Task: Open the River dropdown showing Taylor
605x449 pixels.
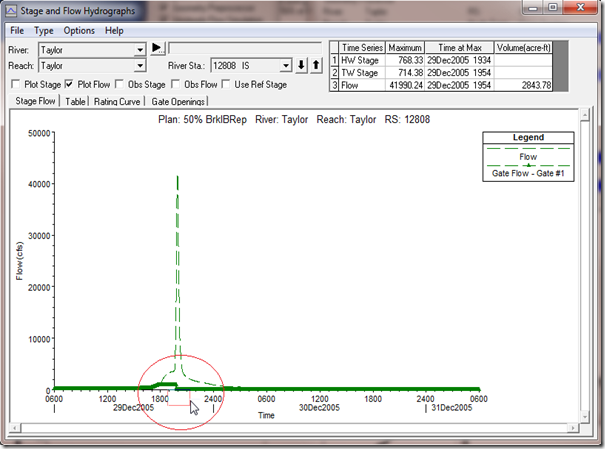Action: (x=140, y=50)
